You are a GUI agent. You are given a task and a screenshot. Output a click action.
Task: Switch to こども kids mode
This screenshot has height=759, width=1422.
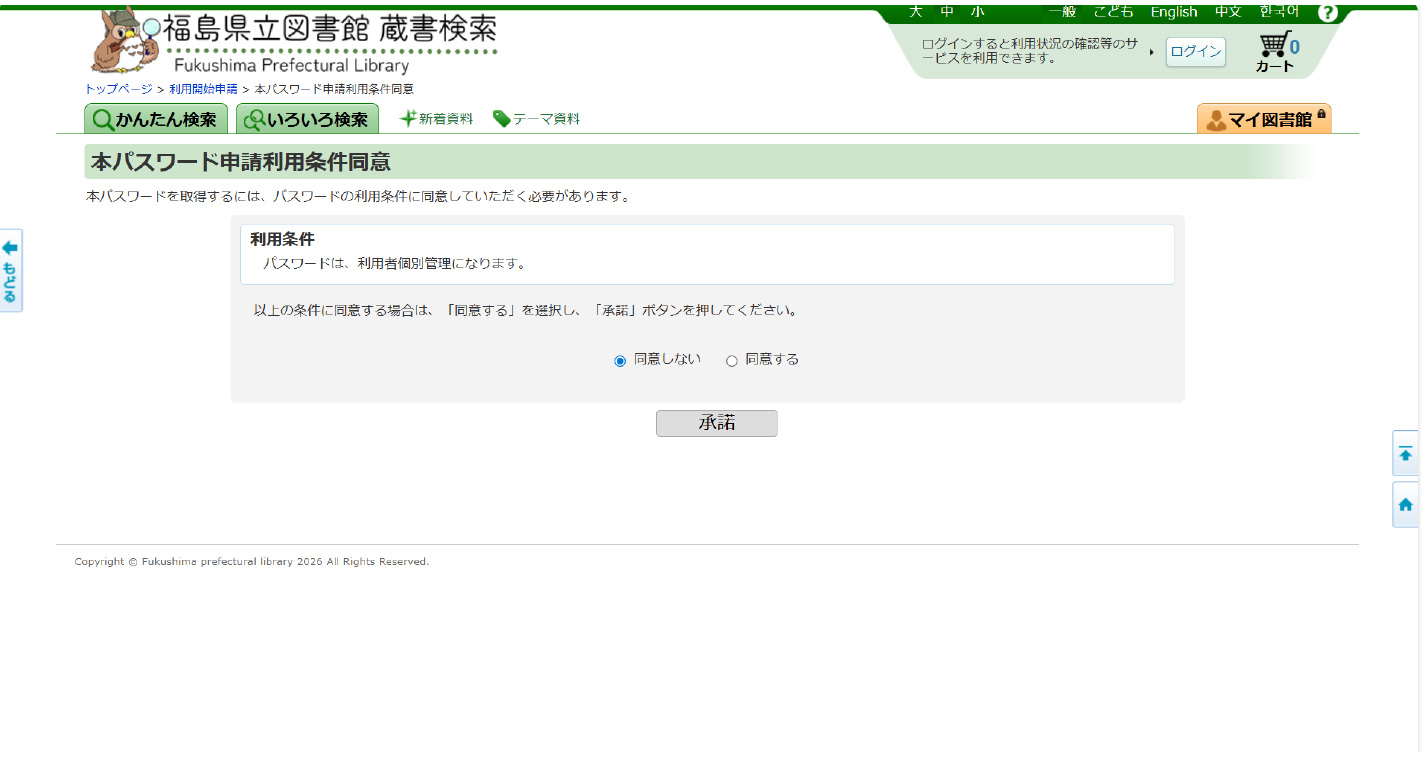1113,12
